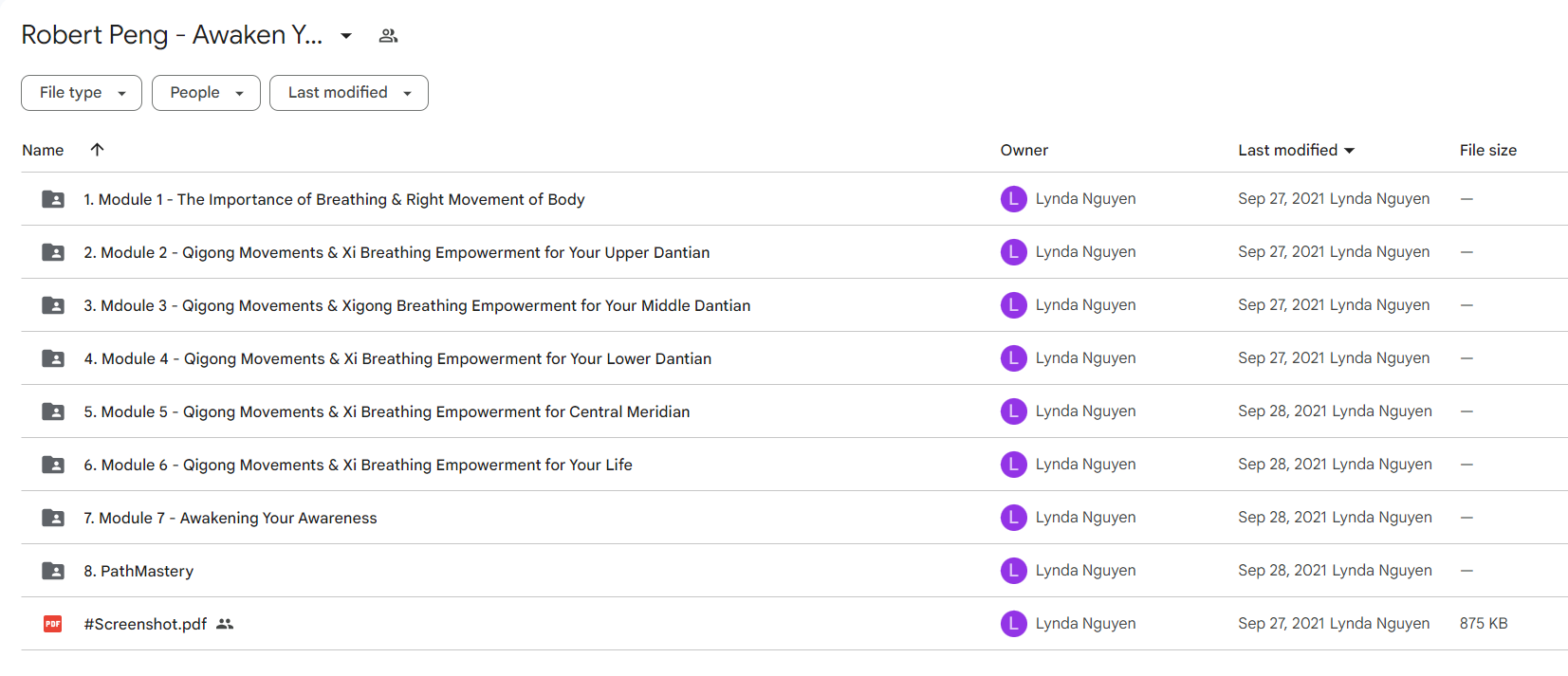The height and width of the screenshot is (676, 1568).
Task: Open Module 6 Empowerment for Your Life folder
Action: (358, 465)
